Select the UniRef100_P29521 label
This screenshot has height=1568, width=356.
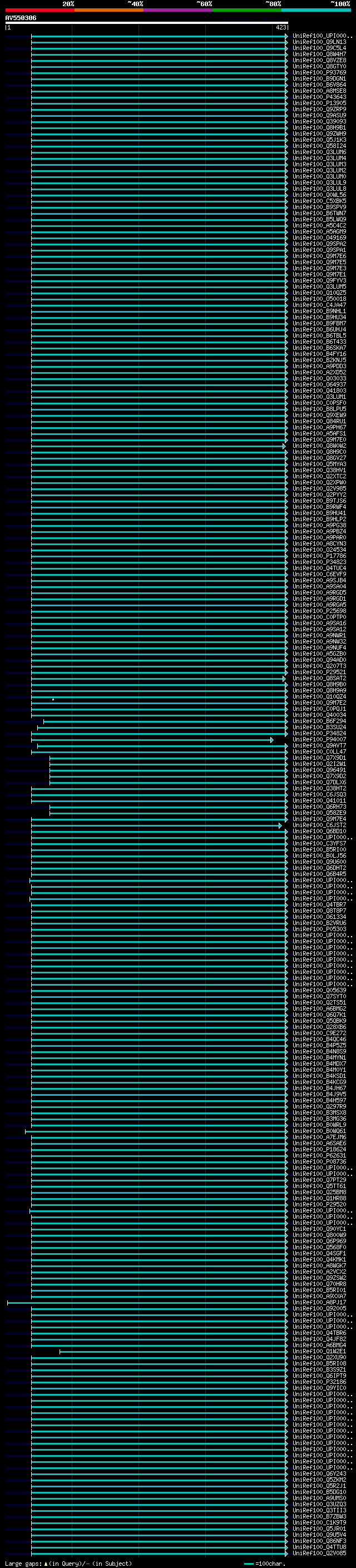pos(319,672)
